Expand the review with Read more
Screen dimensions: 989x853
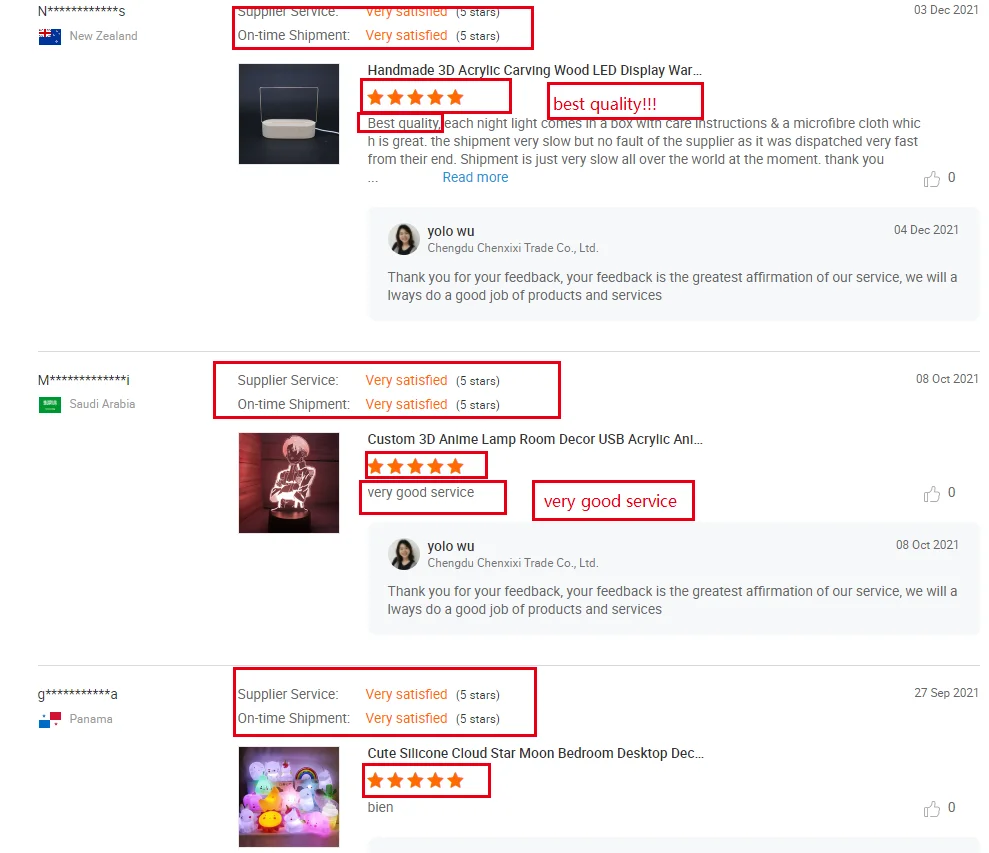point(475,177)
